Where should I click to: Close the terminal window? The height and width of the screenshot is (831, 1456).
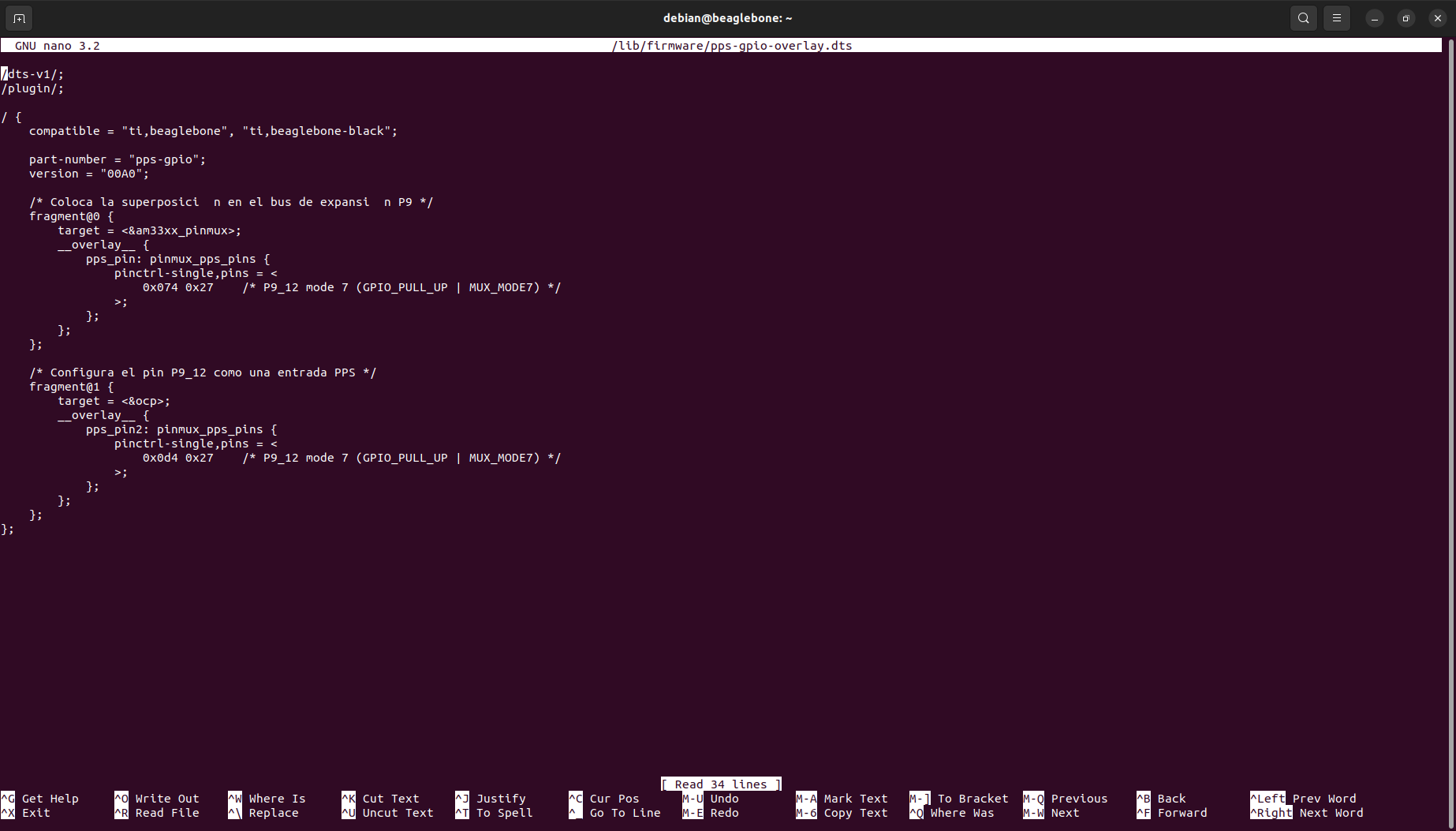click(x=1438, y=18)
